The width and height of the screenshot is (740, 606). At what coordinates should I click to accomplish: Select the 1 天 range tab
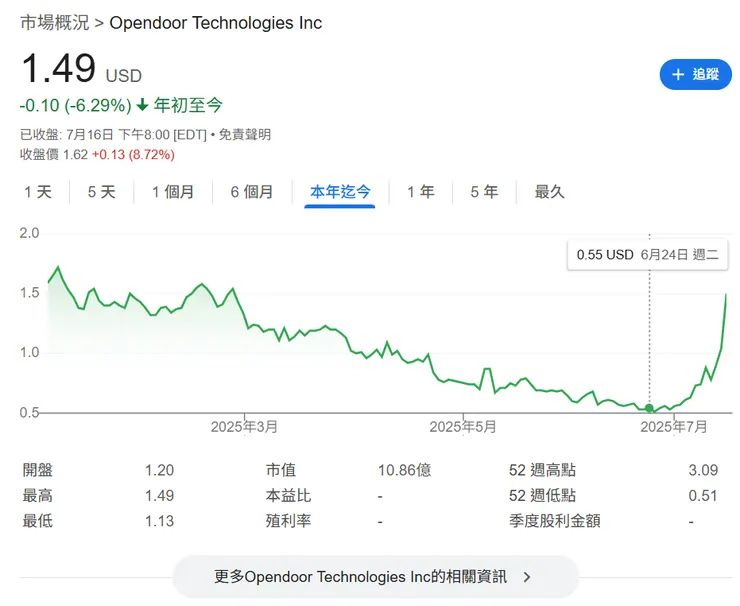[38, 192]
